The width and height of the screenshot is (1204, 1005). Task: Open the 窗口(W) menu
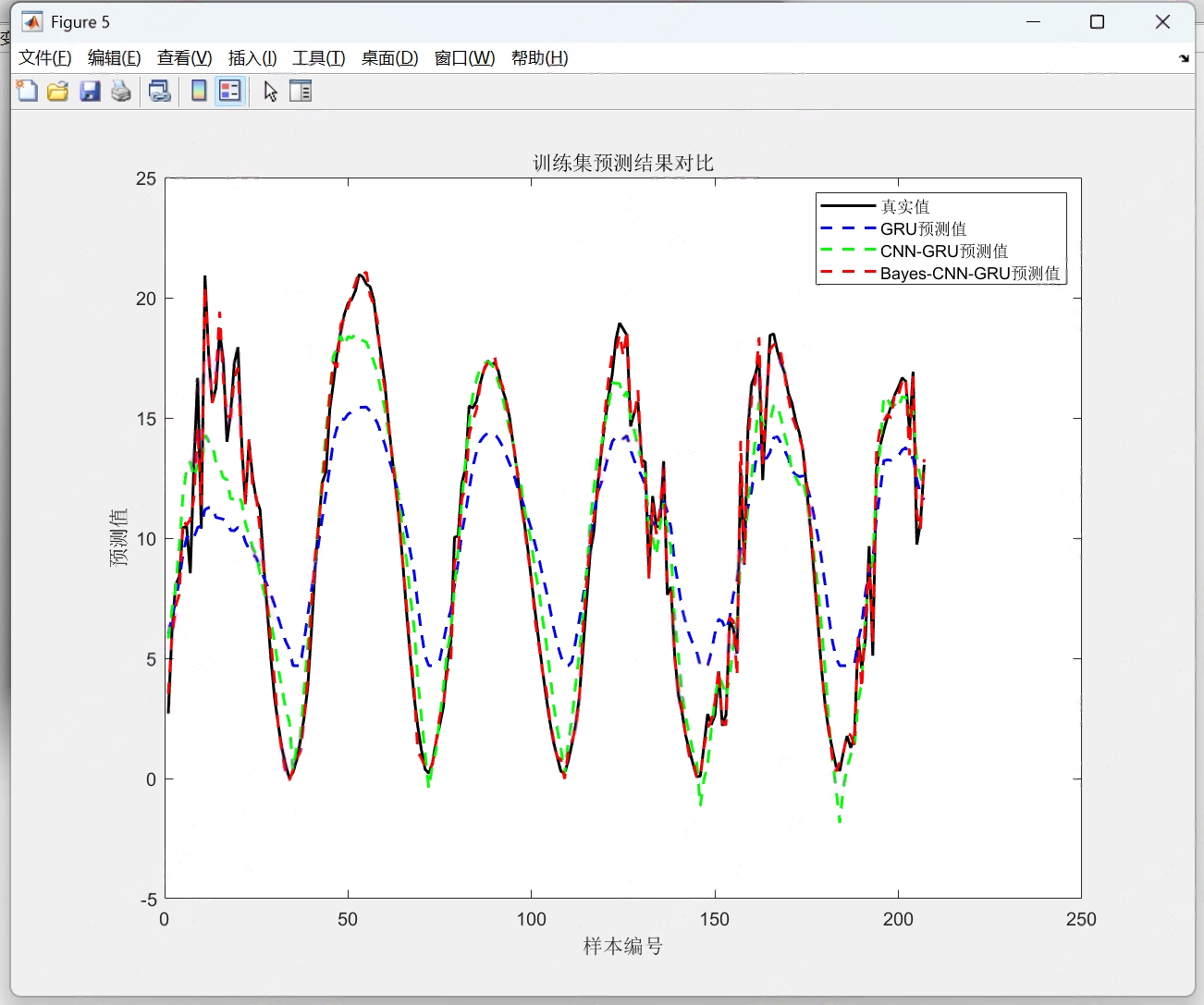click(464, 58)
